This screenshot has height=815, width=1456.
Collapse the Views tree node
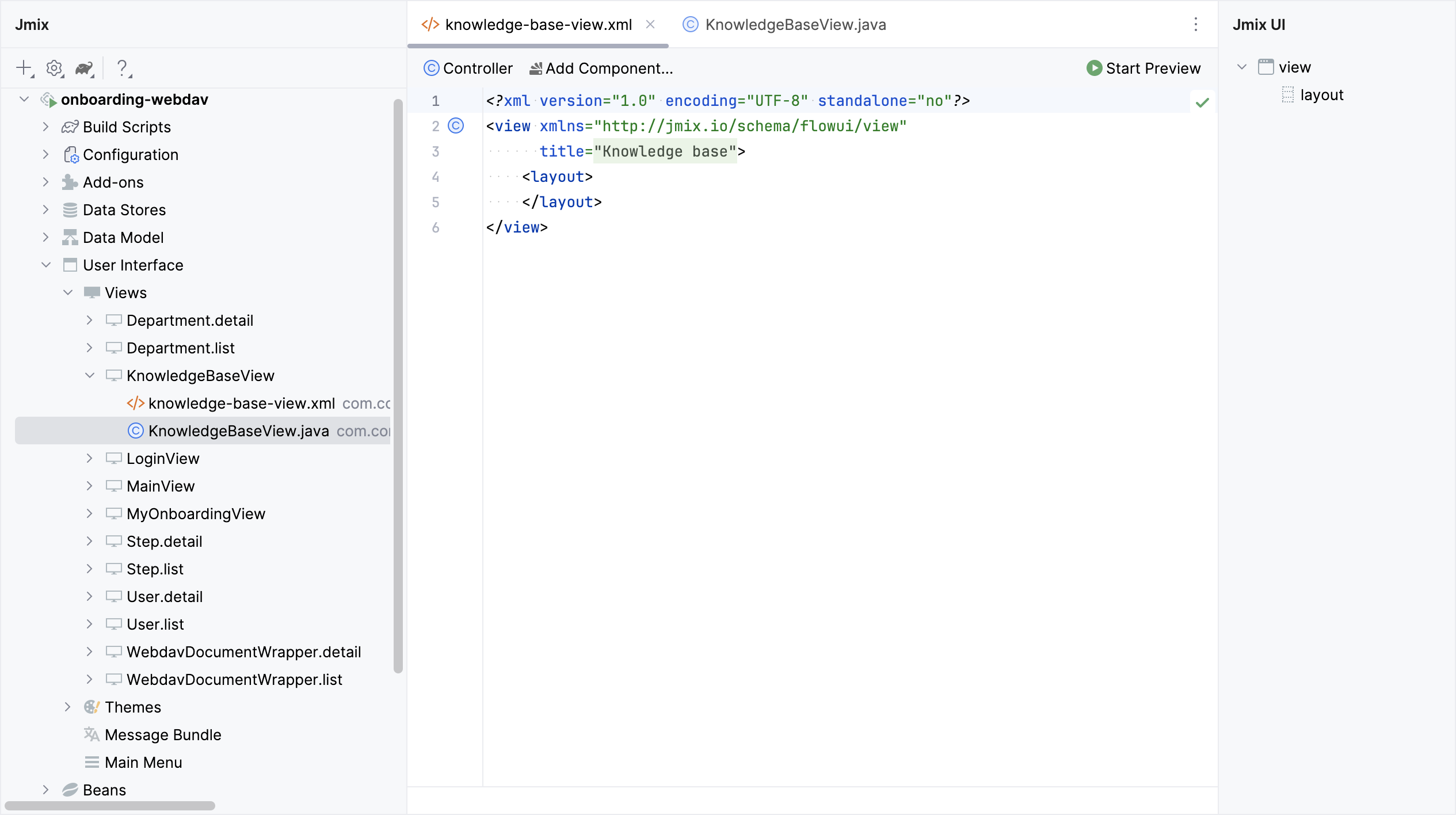pos(68,292)
